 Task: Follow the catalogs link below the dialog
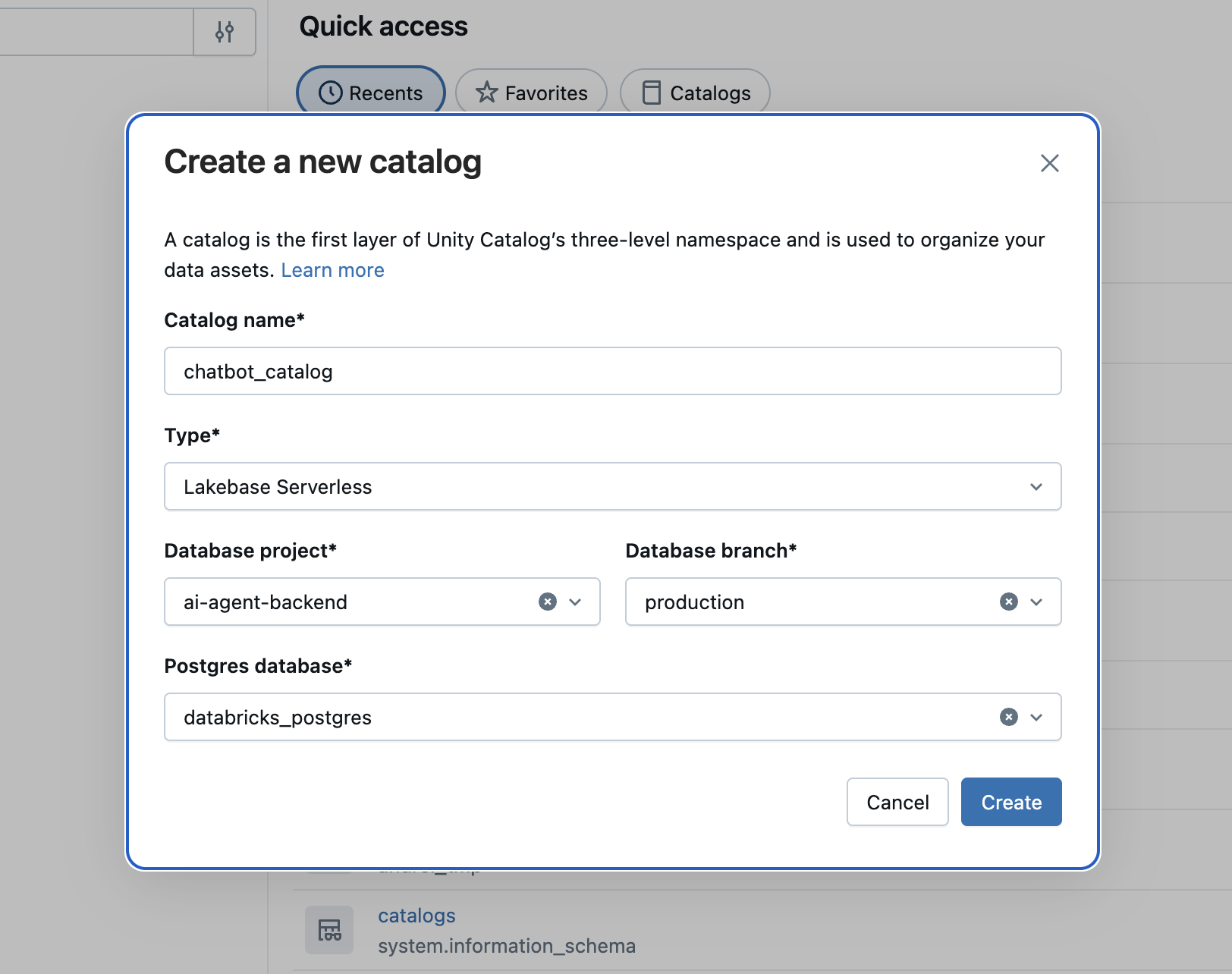(416, 916)
